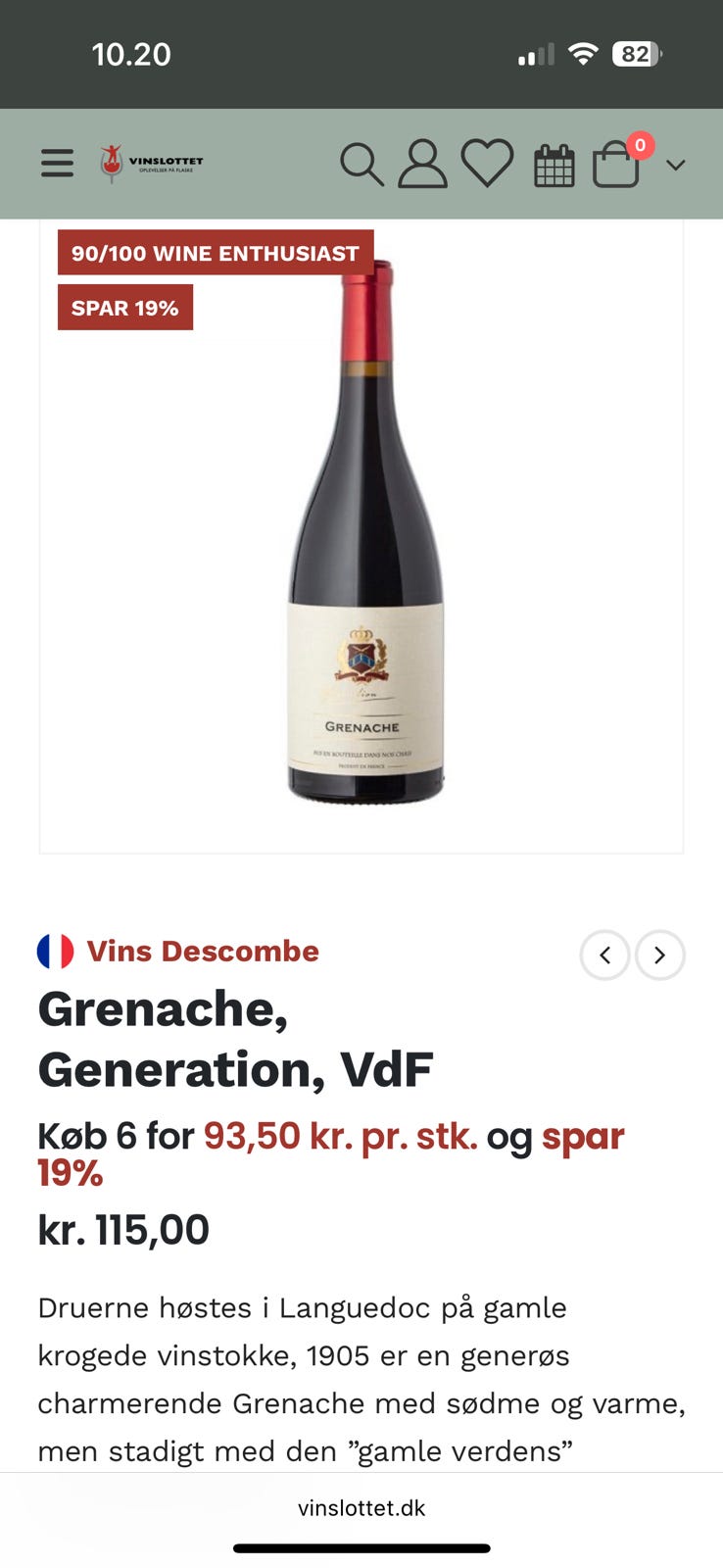Open the search magnifier icon
Image resolution: width=723 pixels, height=1568 pixels.
point(361,164)
